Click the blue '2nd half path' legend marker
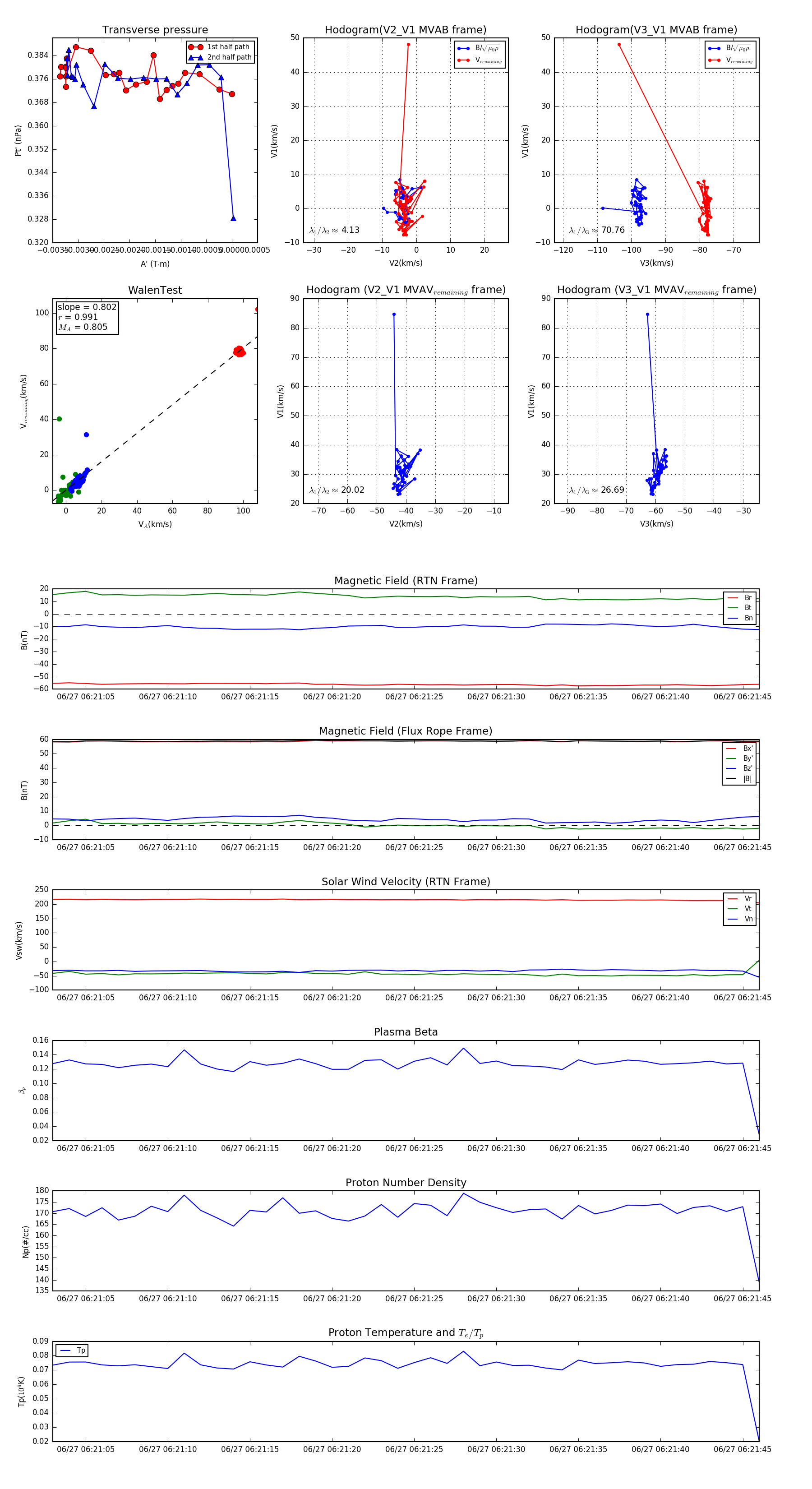Viewport: 812px width, 1489px height. pyautogui.click(x=196, y=57)
